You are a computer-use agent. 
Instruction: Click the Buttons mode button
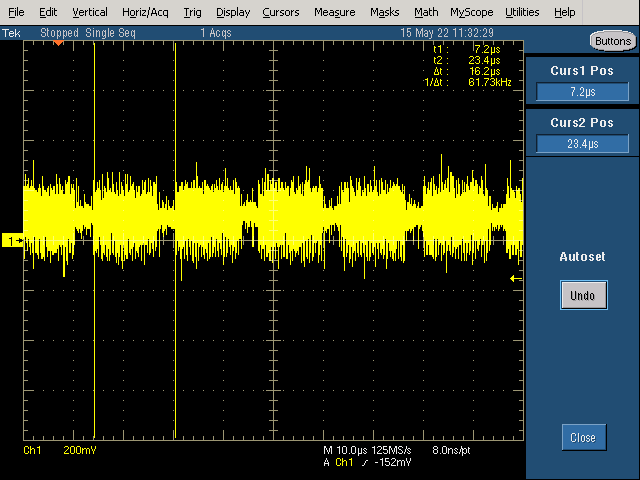613,41
